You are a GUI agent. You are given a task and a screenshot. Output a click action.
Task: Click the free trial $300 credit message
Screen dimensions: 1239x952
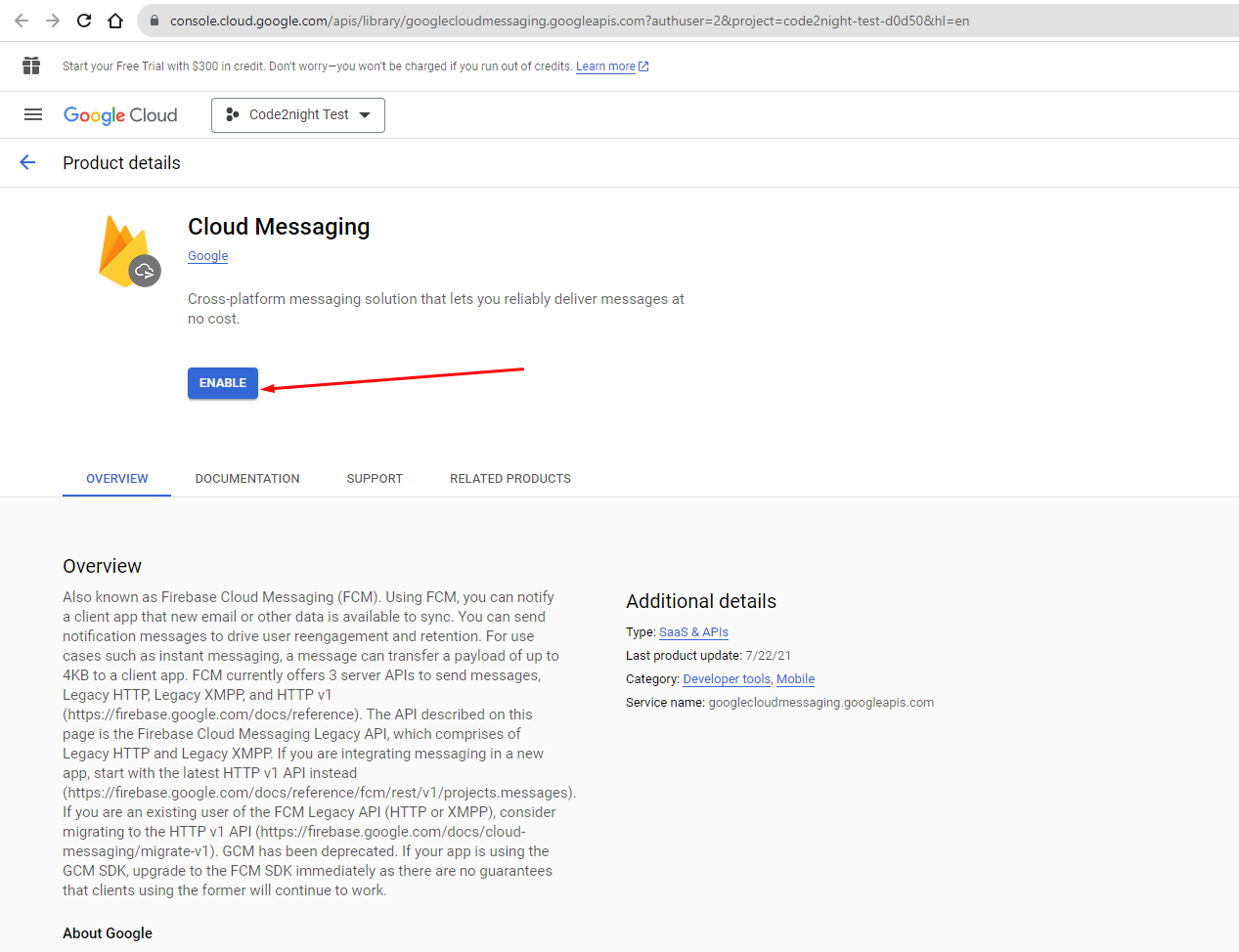(317, 66)
